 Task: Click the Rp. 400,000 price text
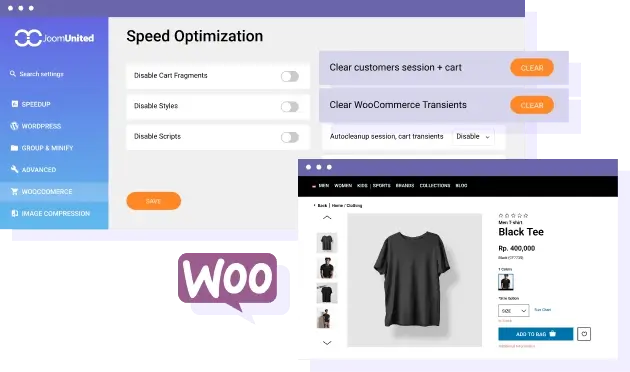pos(516,248)
